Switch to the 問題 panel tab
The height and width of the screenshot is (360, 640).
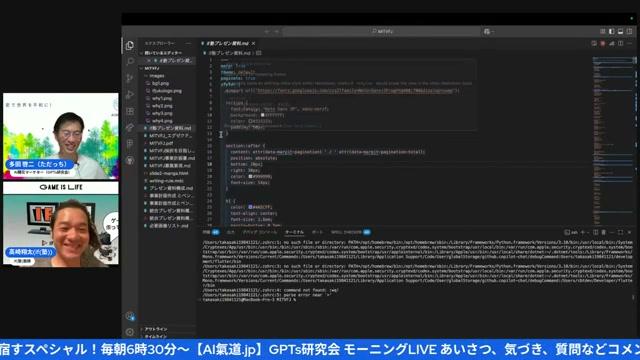[211, 232]
